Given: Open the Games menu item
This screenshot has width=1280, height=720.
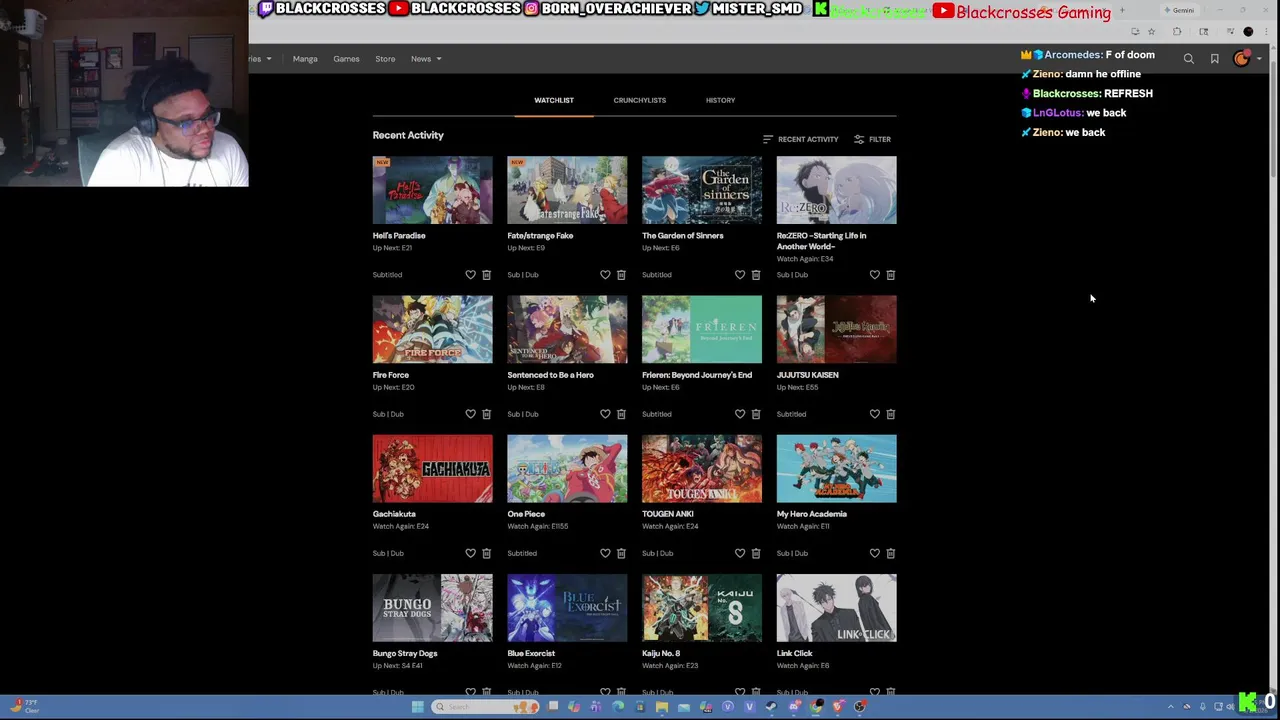Looking at the screenshot, I should click(x=346, y=59).
